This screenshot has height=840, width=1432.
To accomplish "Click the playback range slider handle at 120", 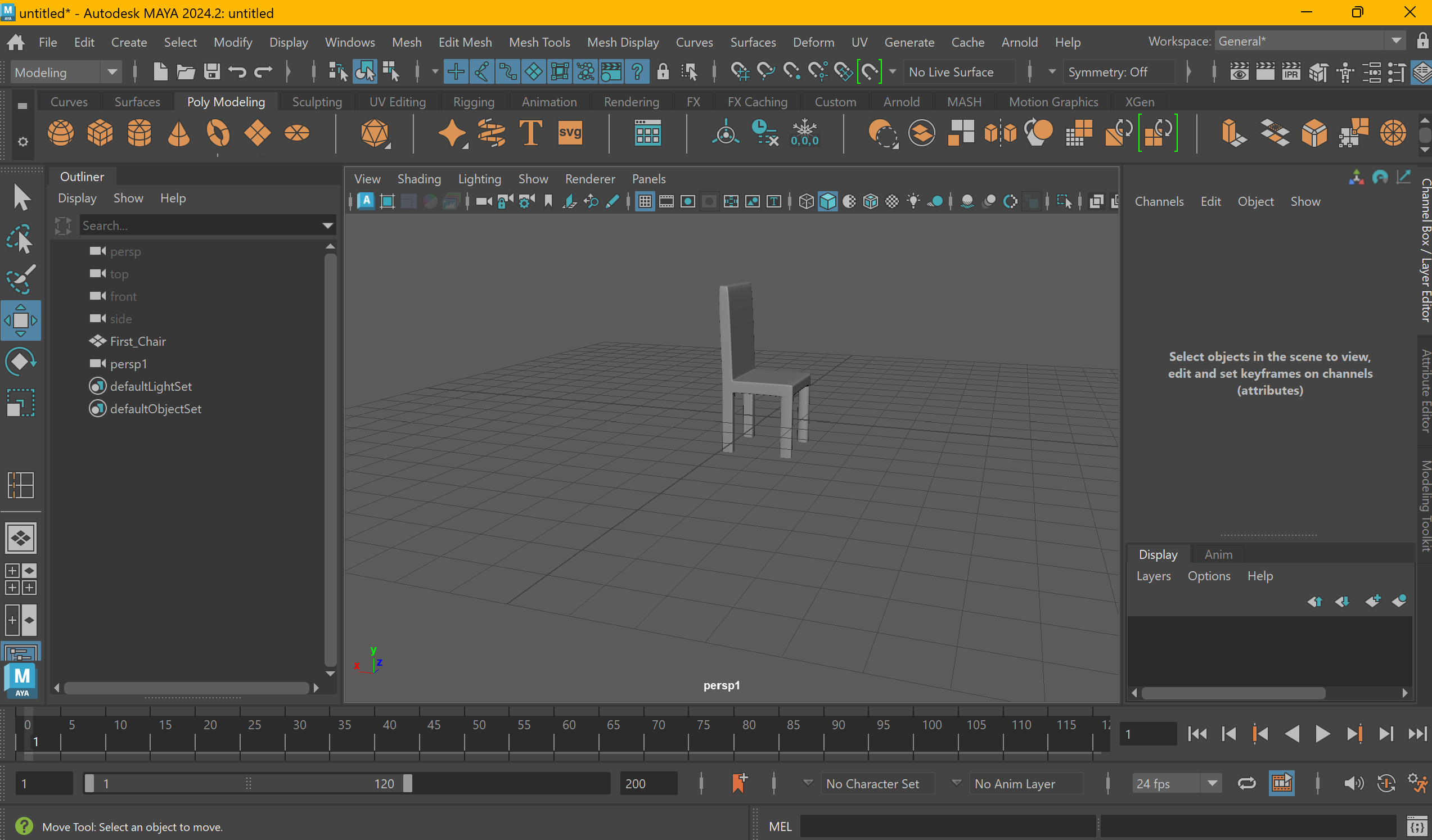I will click(x=407, y=784).
